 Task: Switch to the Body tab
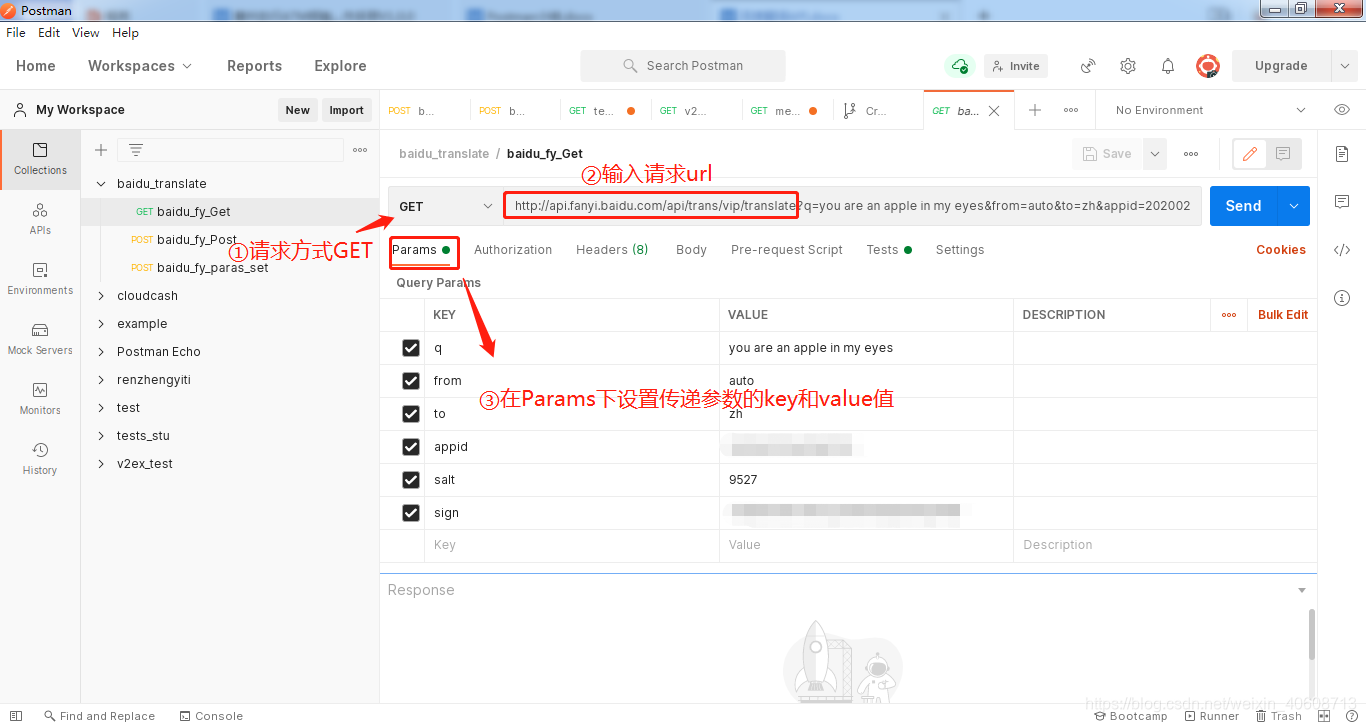tap(691, 250)
